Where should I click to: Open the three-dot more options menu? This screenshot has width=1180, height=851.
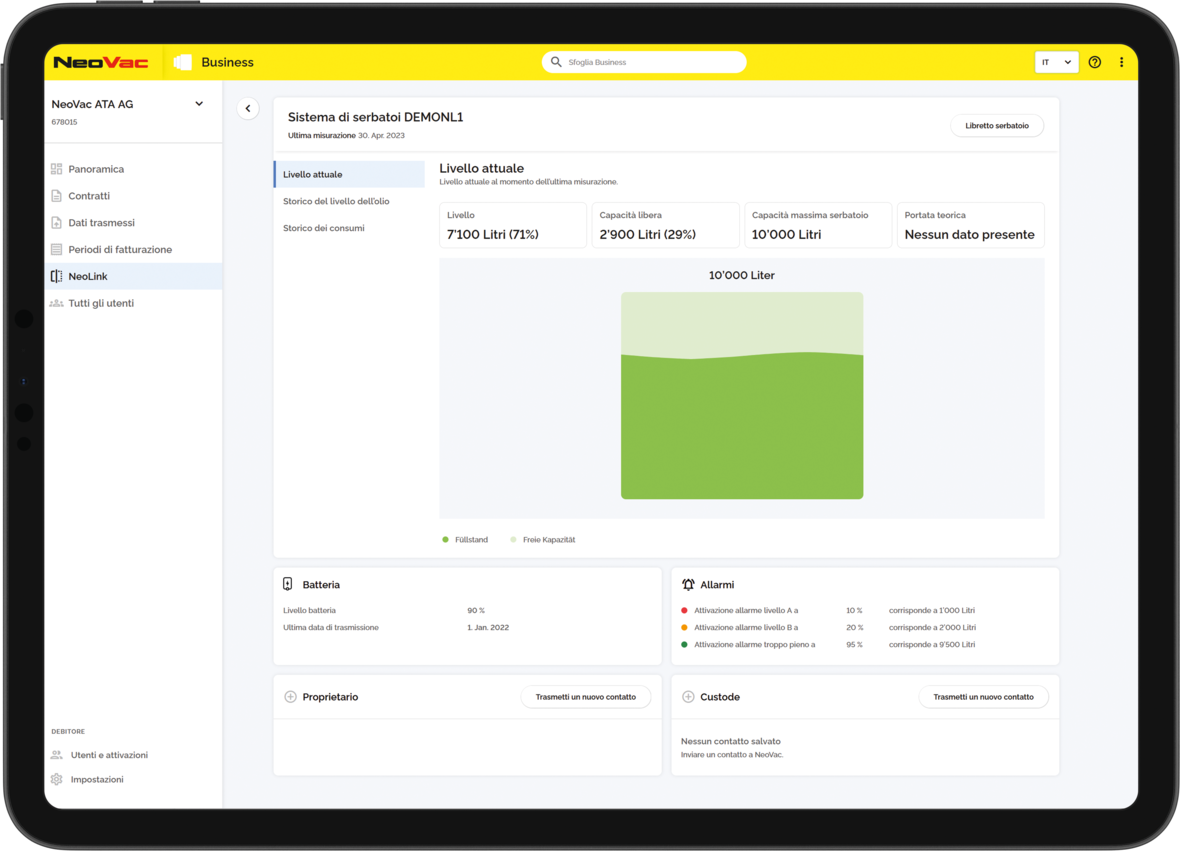point(1121,62)
